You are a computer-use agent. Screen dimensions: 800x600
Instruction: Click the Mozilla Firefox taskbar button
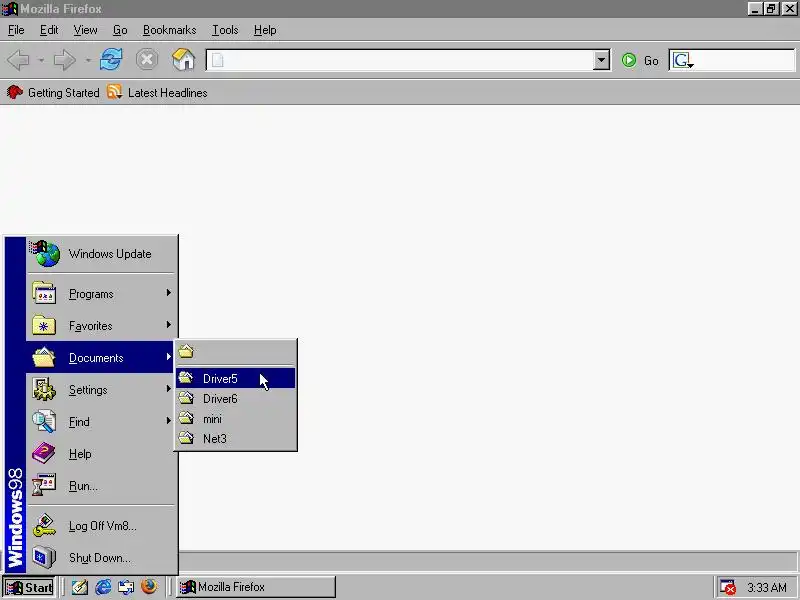256,587
